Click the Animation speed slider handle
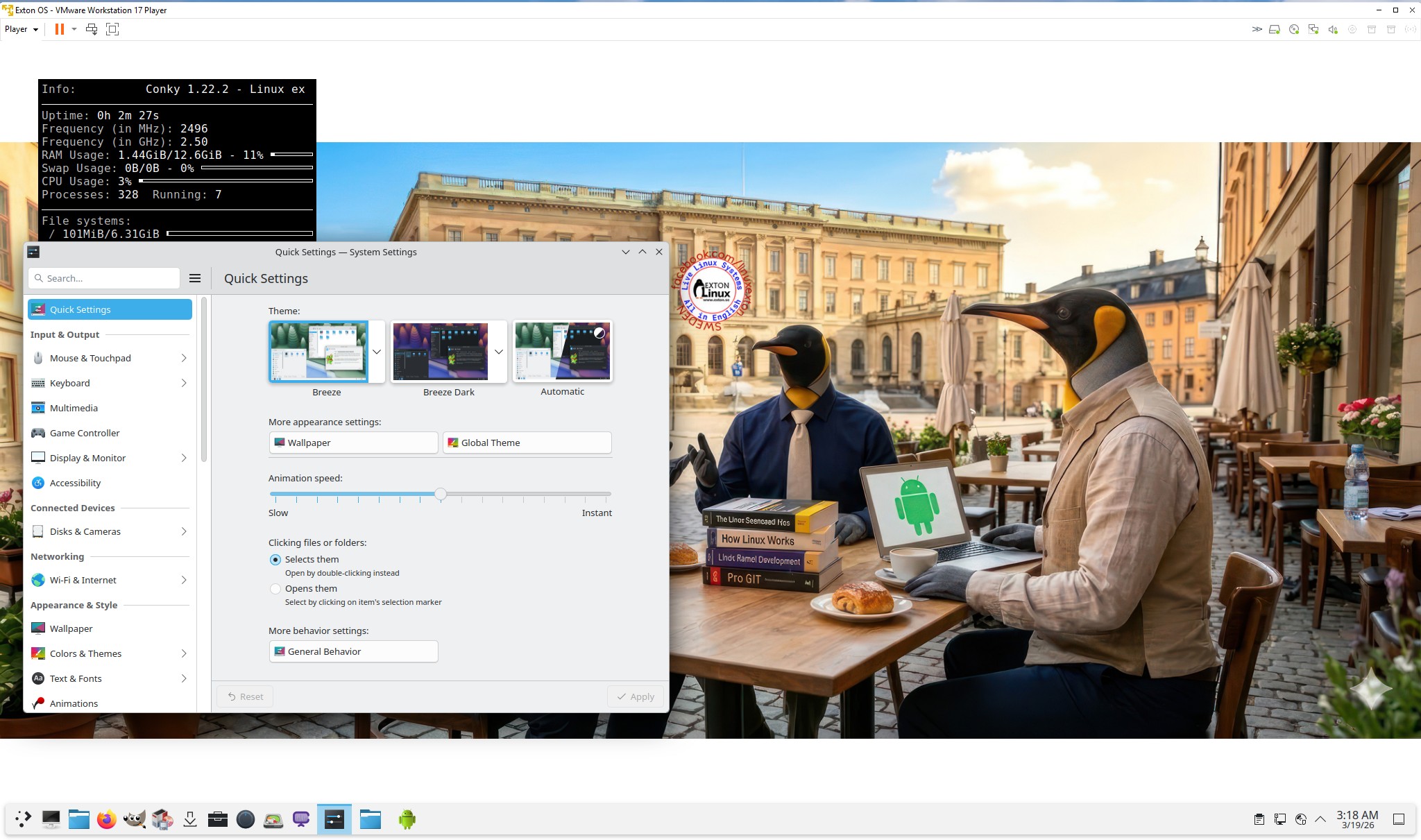The width and height of the screenshot is (1421, 840). point(441,494)
